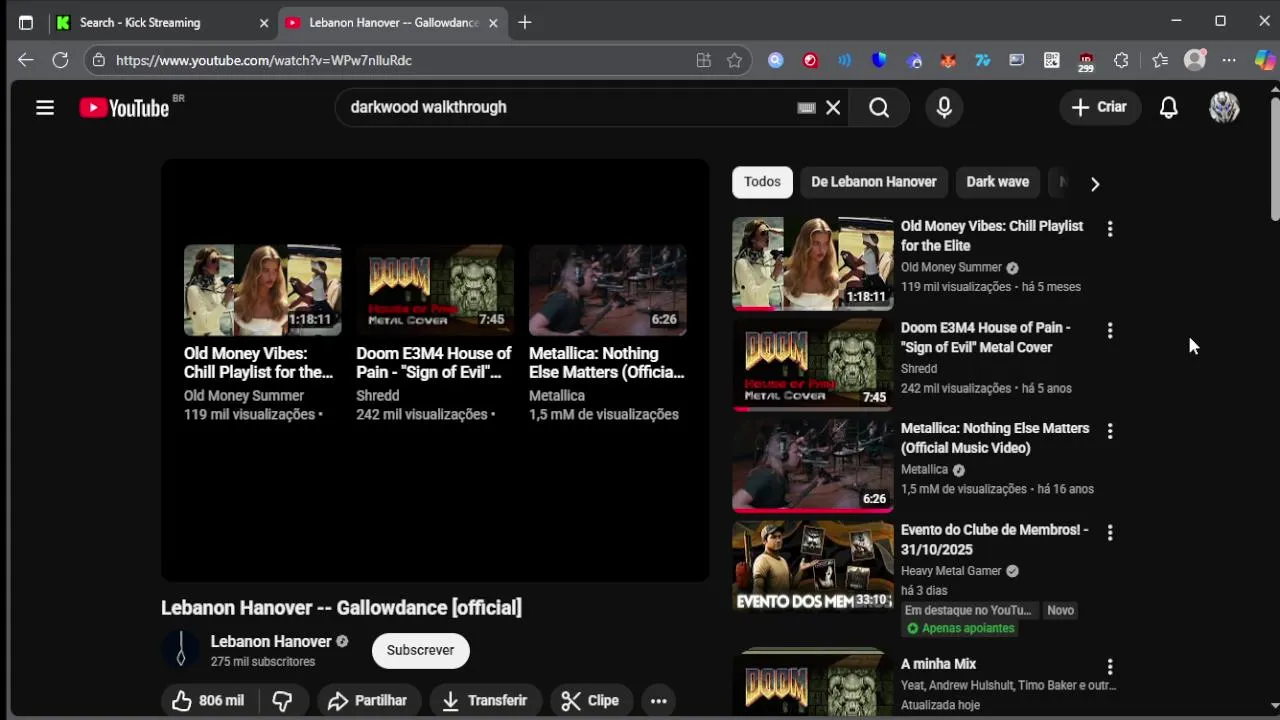Screen dimensions: 1280x720
Task: Open sidebar Metallica Nothing Else Matters thumbnail
Action: tap(813, 466)
